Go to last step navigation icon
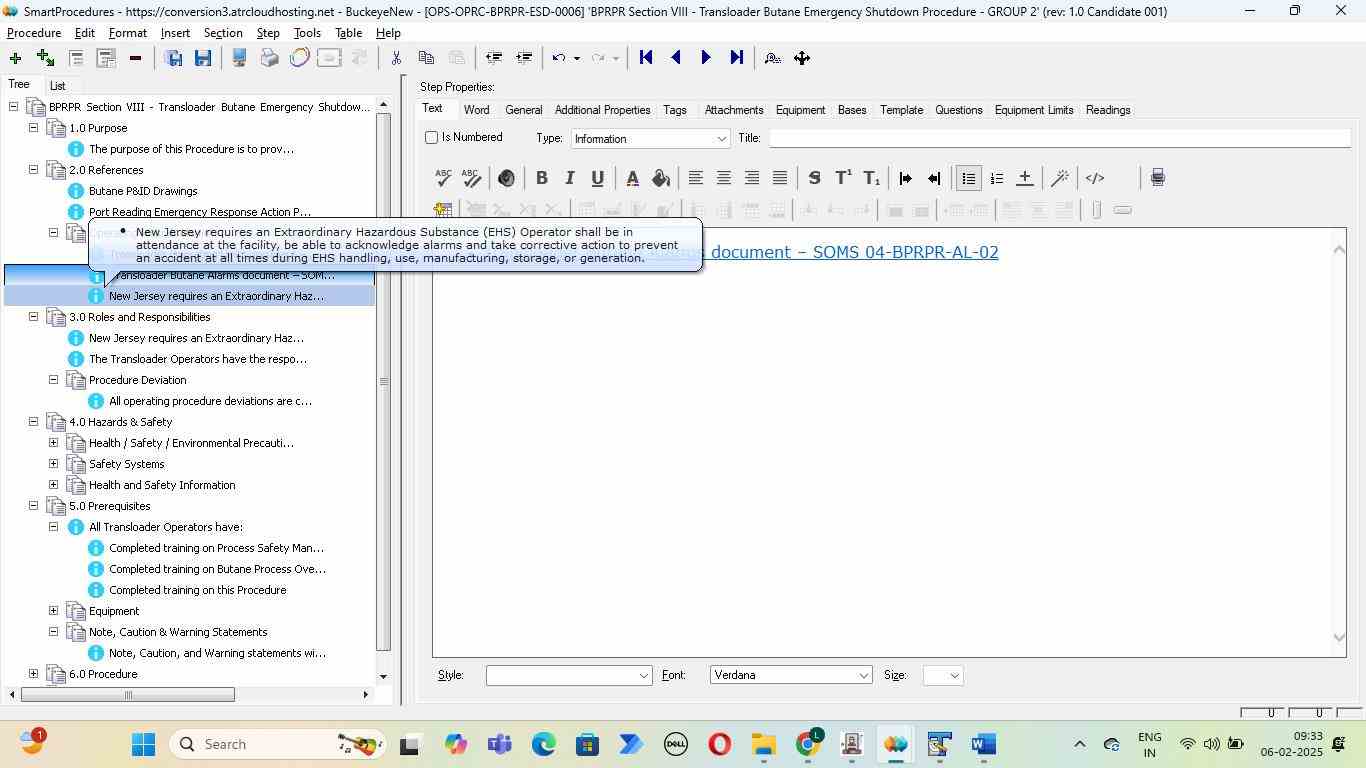The width and height of the screenshot is (1366, 768). (x=737, y=58)
